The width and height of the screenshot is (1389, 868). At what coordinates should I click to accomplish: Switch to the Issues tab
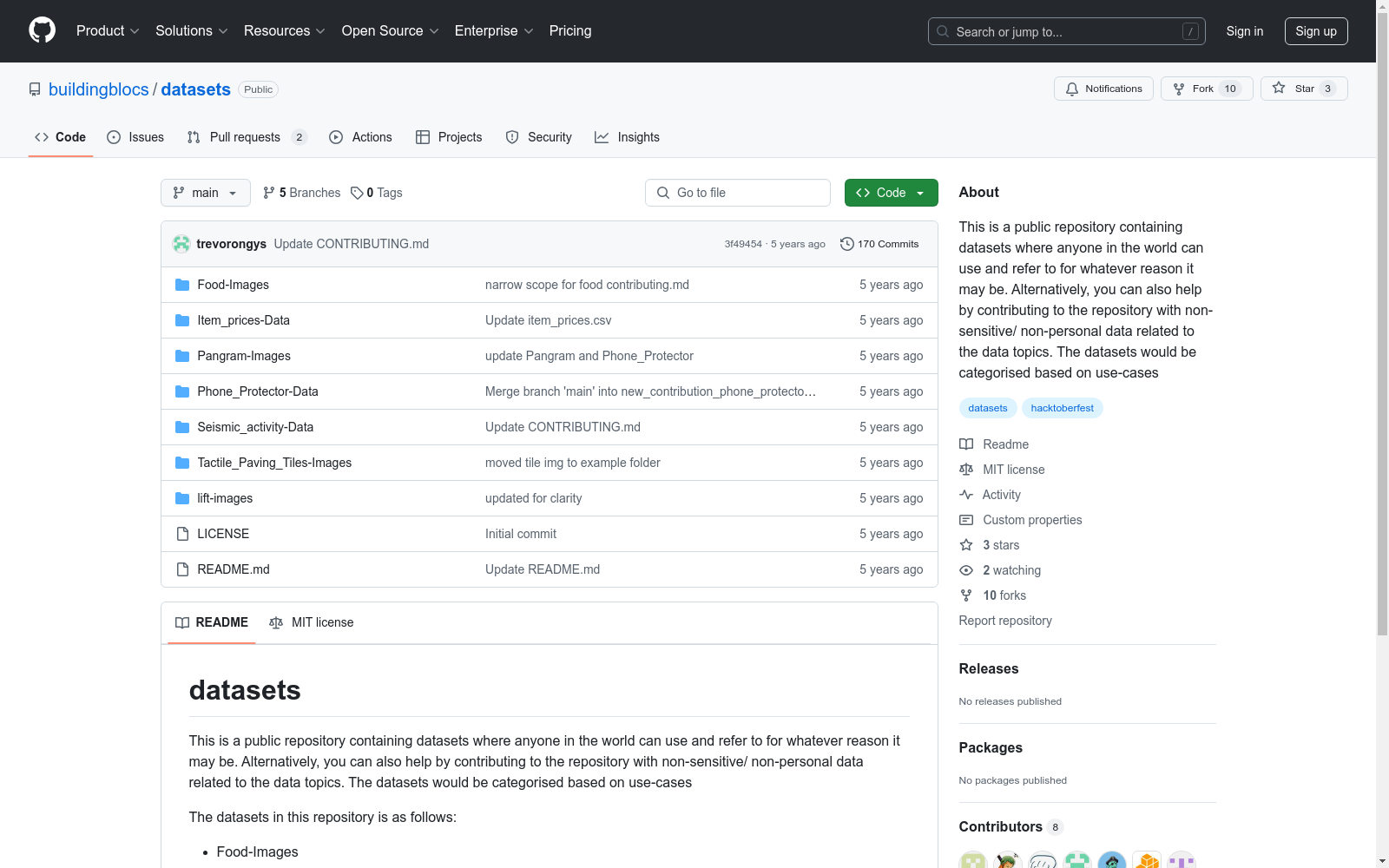click(135, 137)
